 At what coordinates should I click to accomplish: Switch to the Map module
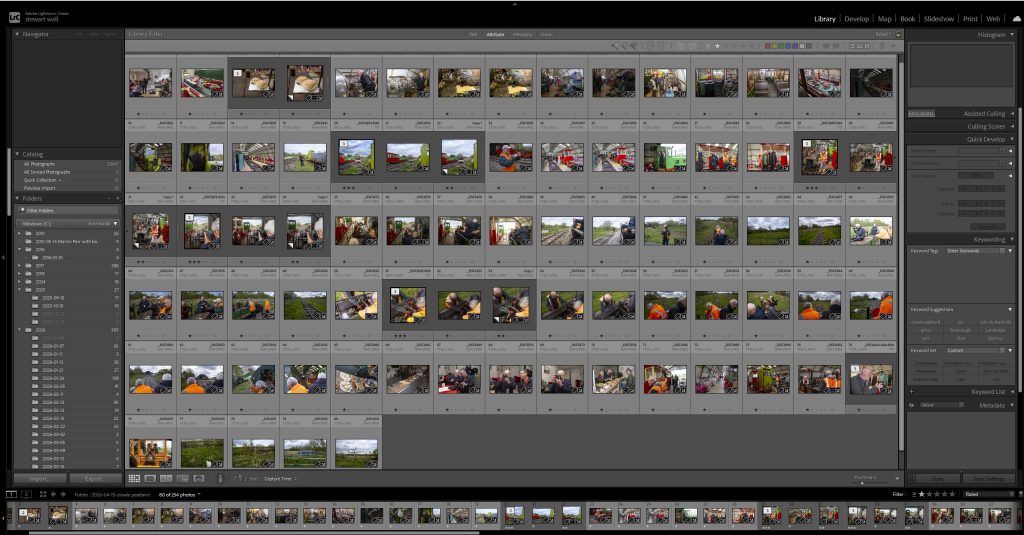[884, 18]
